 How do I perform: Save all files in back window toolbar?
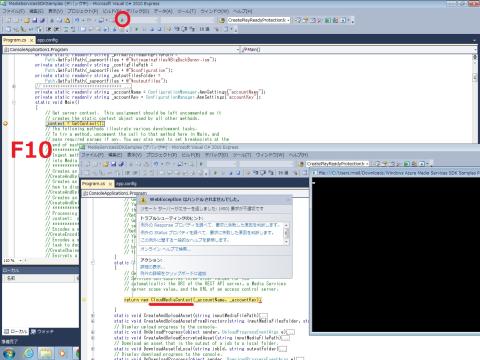[42, 20]
